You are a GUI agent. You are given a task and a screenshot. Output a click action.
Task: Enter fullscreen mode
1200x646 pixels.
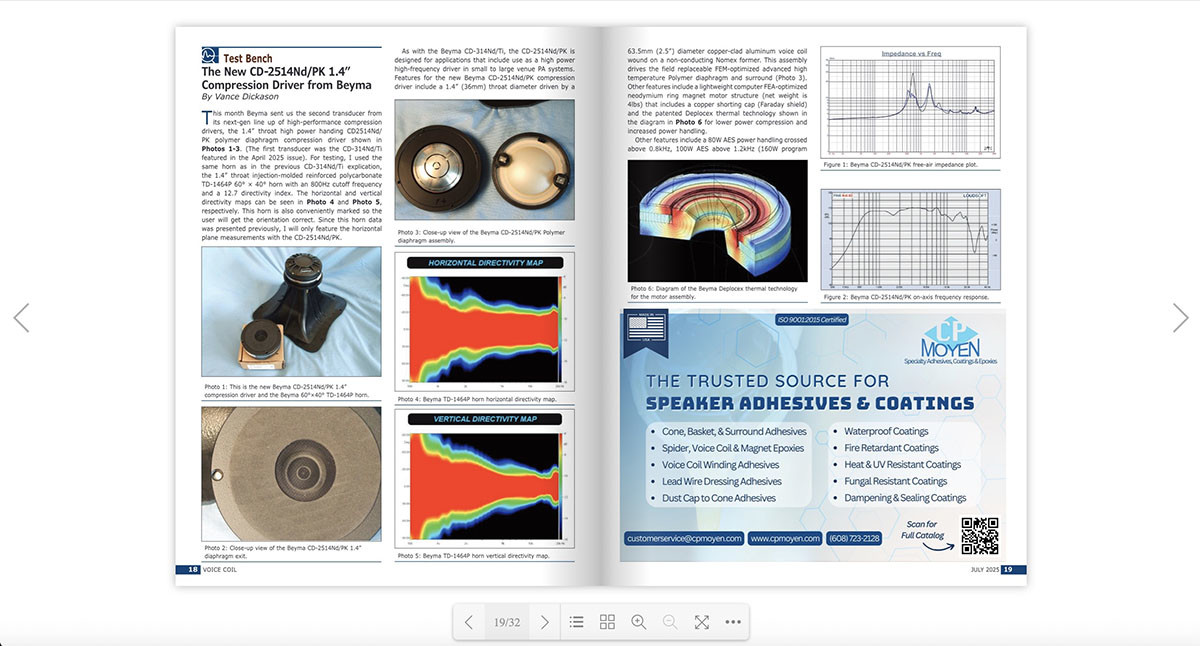702,622
